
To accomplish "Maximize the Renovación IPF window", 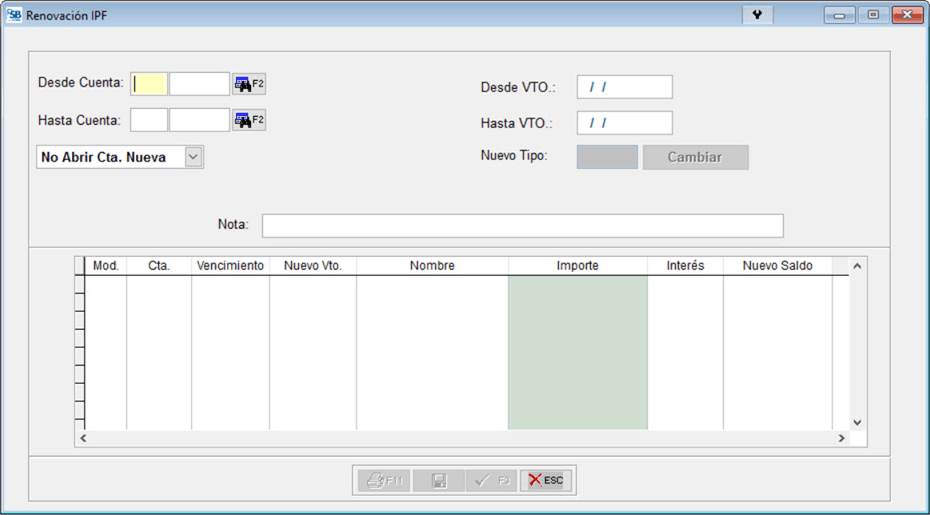I will 873,15.
